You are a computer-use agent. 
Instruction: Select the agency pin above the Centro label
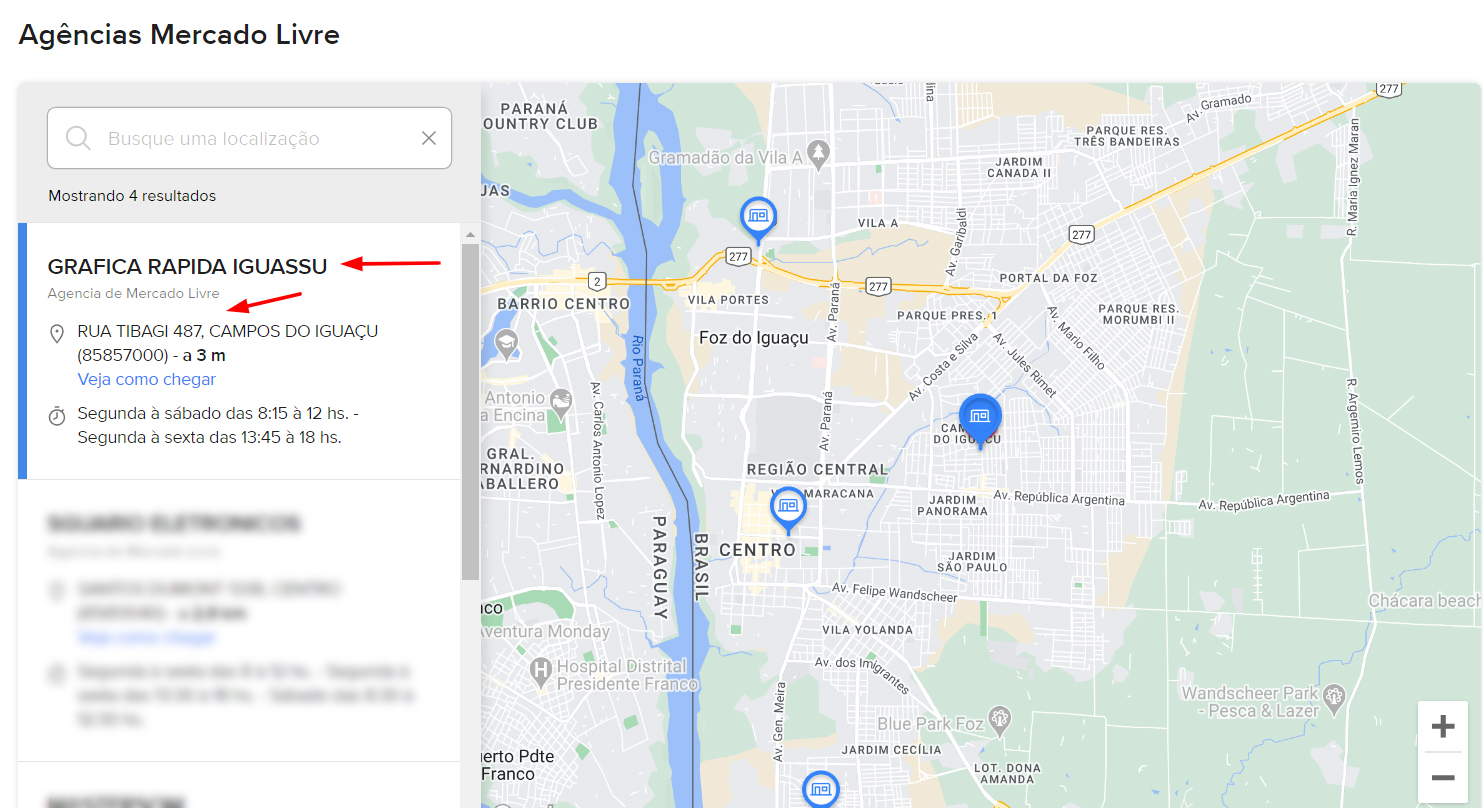tap(788, 508)
